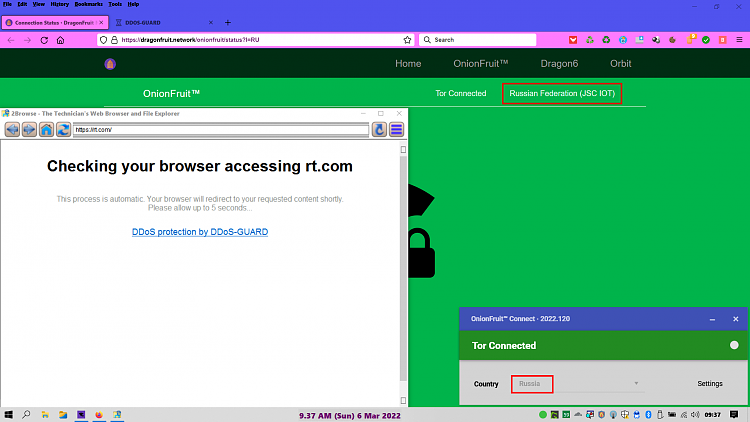
Task: Click the Firefox forward arrow
Action: 27,40
